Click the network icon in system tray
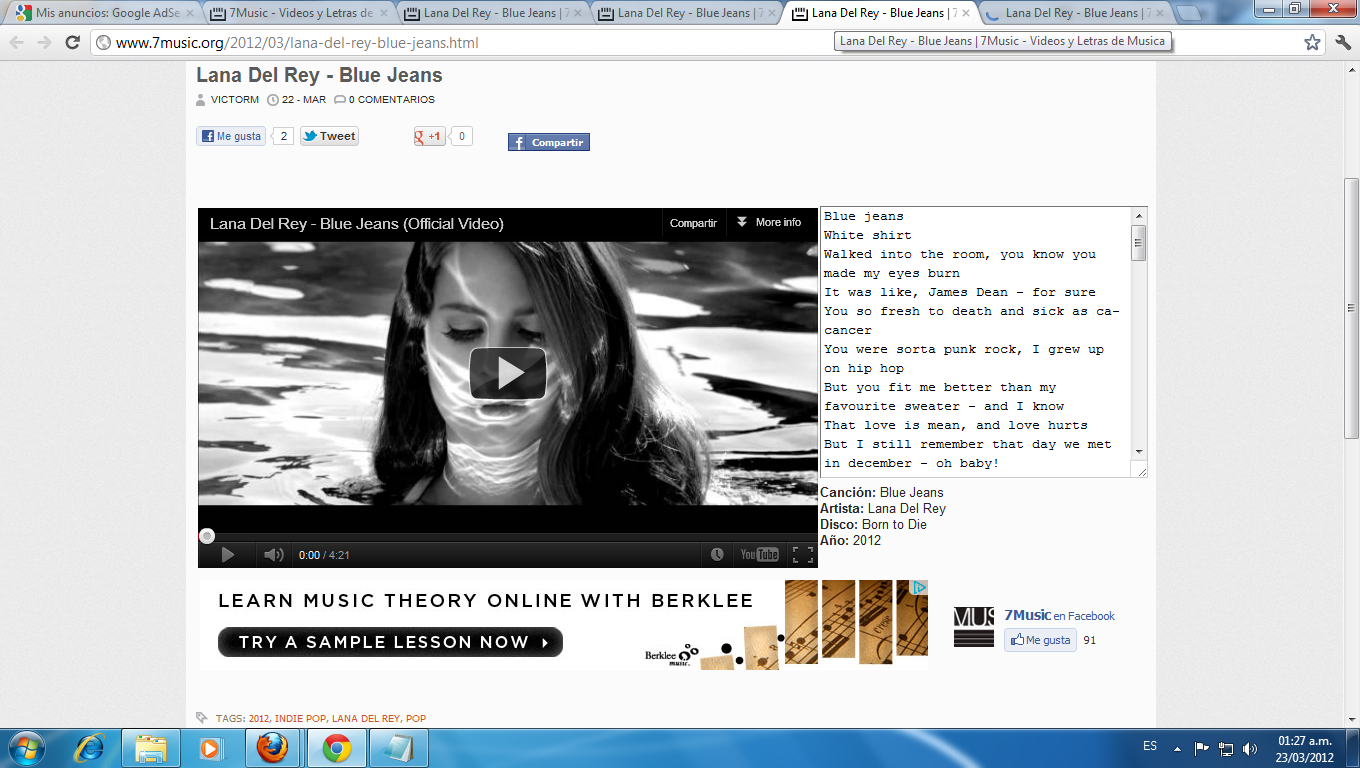The width and height of the screenshot is (1360, 768). coord(1226,748)
